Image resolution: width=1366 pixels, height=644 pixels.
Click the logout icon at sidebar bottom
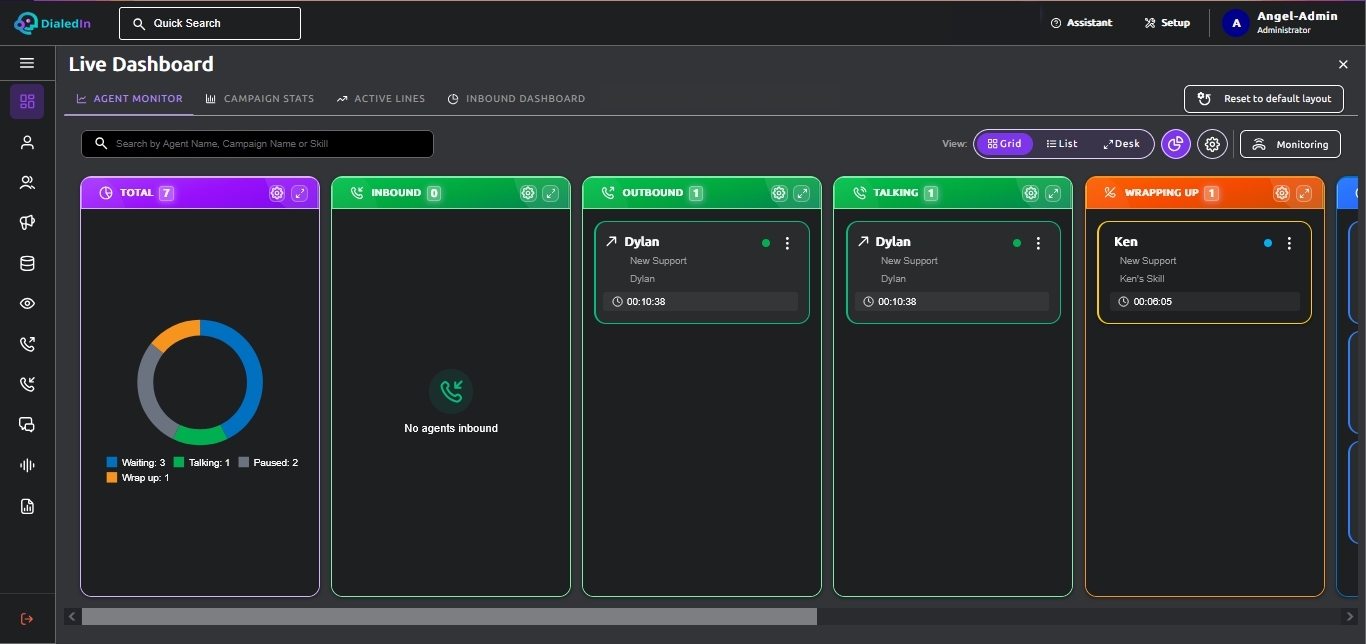[27, 619]
